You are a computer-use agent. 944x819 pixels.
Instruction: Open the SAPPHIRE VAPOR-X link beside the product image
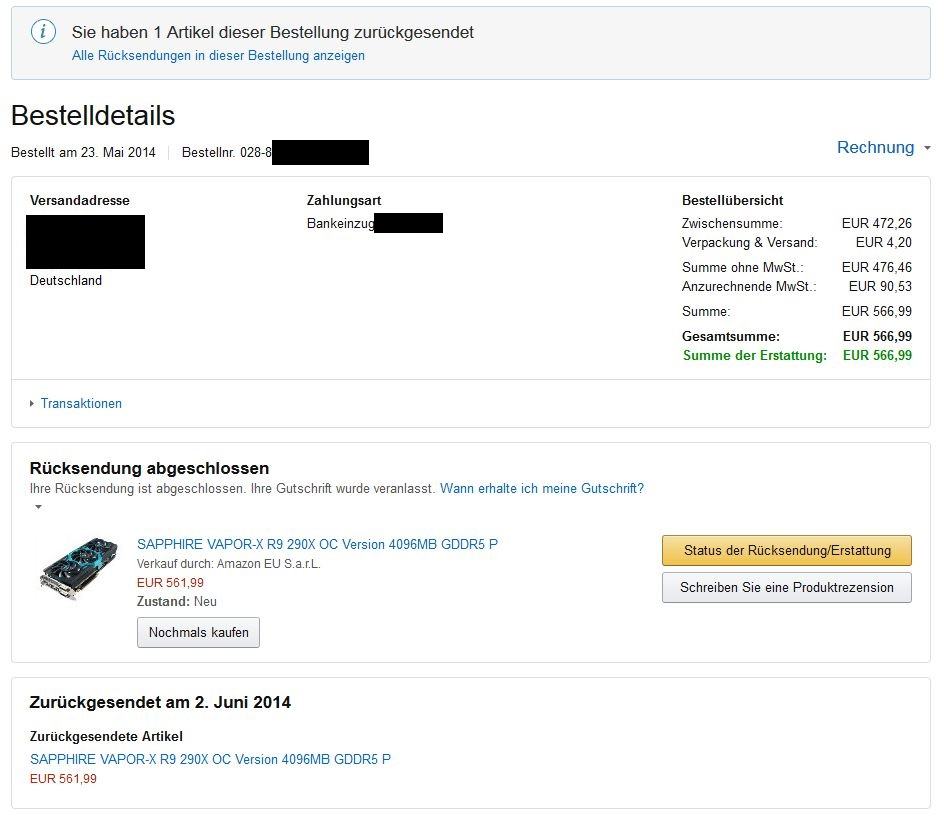pyautogui.click(x=317, y=544)
